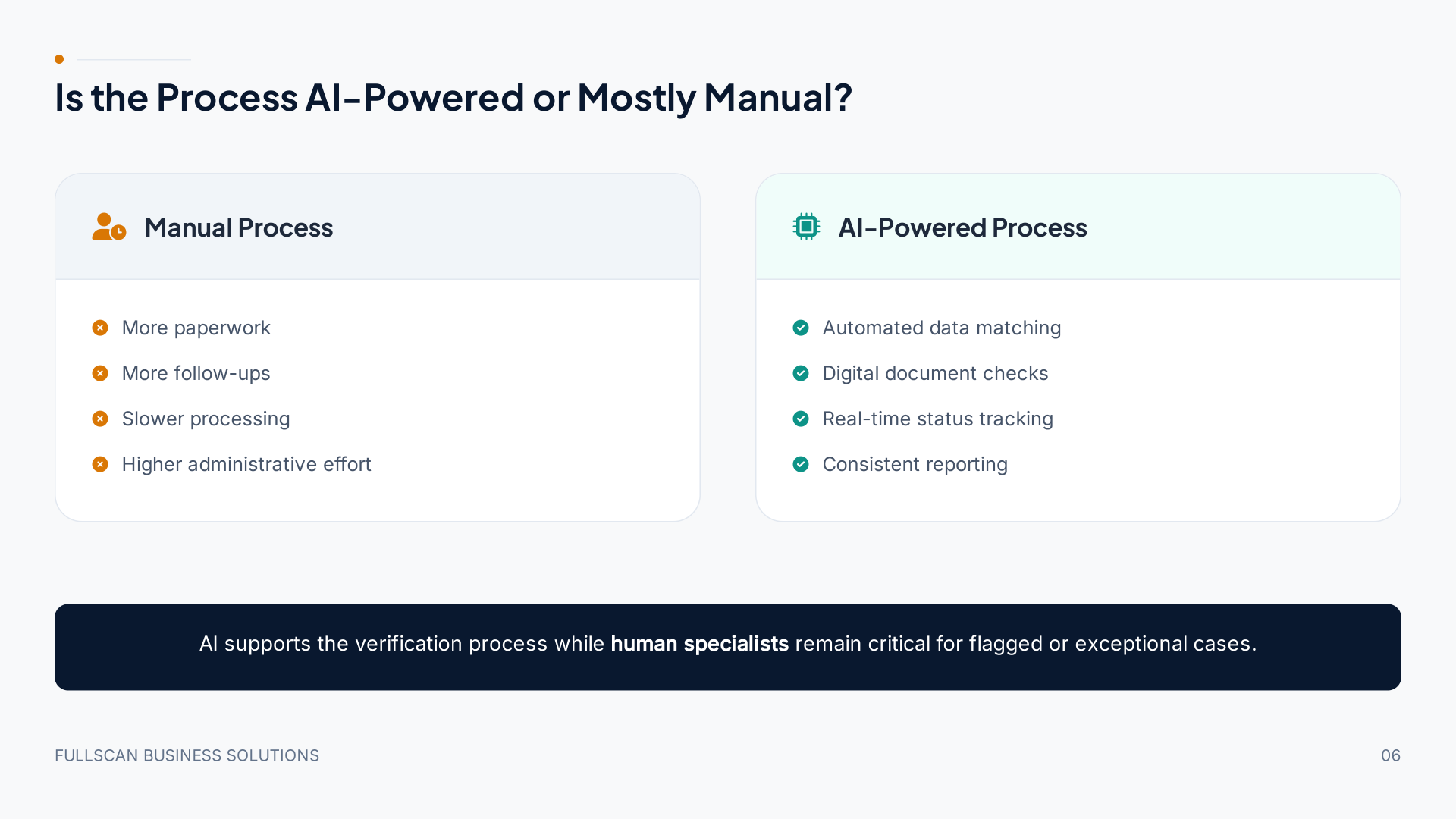Select the Manual Process card heading
This screenshot has width=1456, height=819.
[x=239, y=227]
